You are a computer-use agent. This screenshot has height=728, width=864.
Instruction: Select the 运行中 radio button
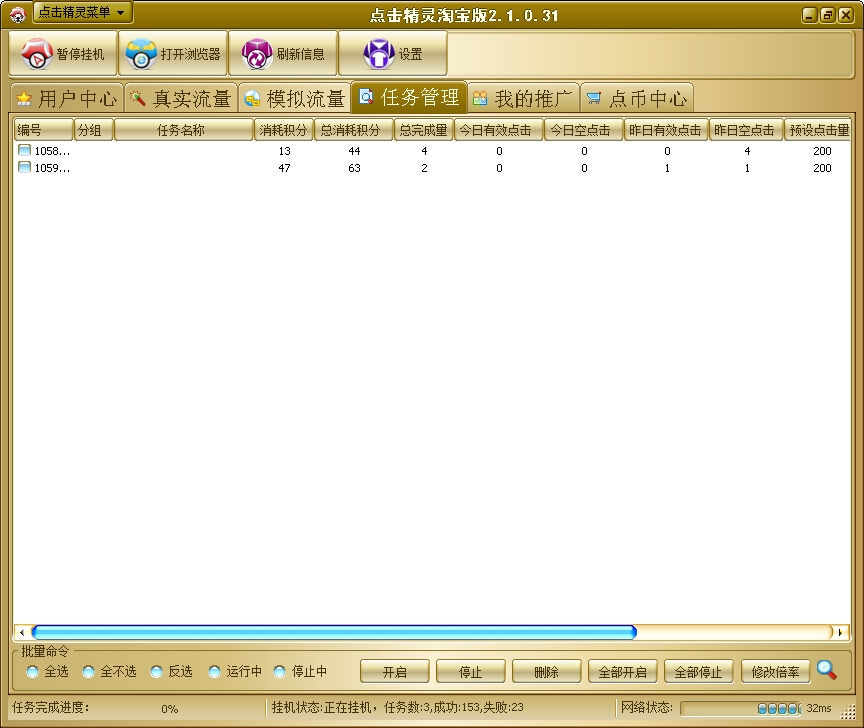(214, 671)
